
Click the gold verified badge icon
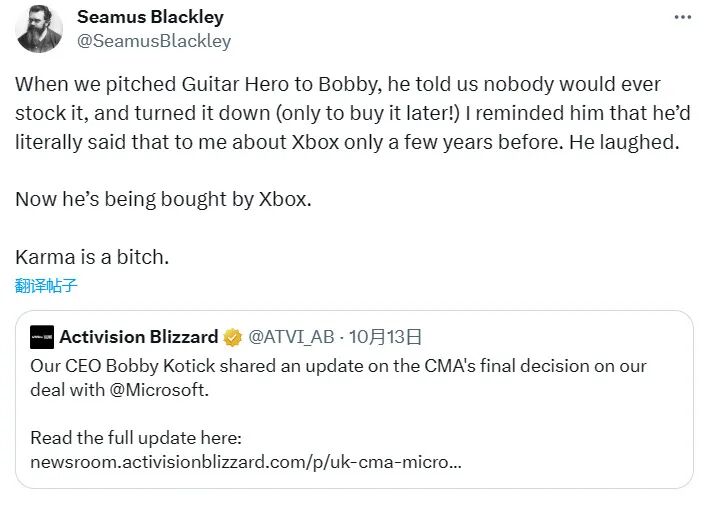[x=232, y=336]
